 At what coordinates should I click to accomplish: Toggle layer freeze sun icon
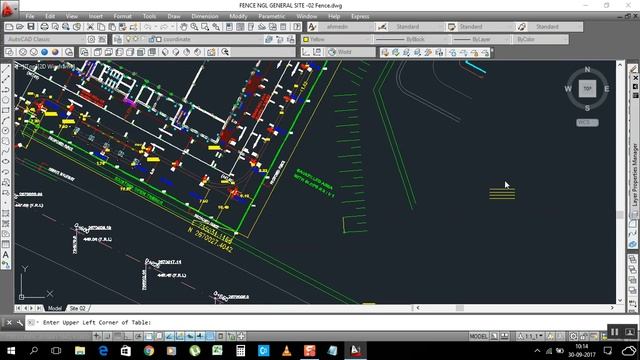[x=136, y=39]
